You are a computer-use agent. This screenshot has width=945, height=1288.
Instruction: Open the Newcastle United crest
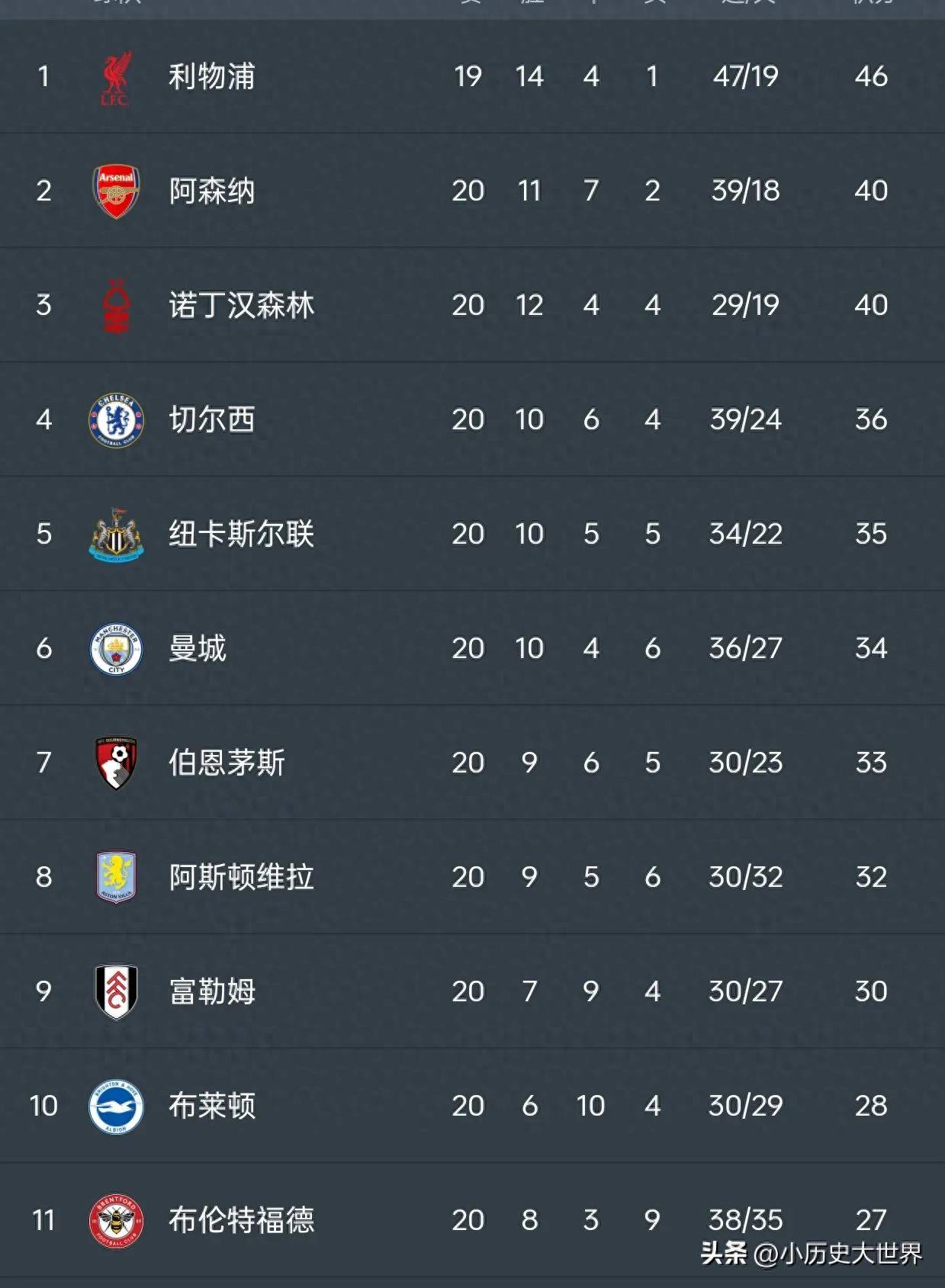[116, 535]
